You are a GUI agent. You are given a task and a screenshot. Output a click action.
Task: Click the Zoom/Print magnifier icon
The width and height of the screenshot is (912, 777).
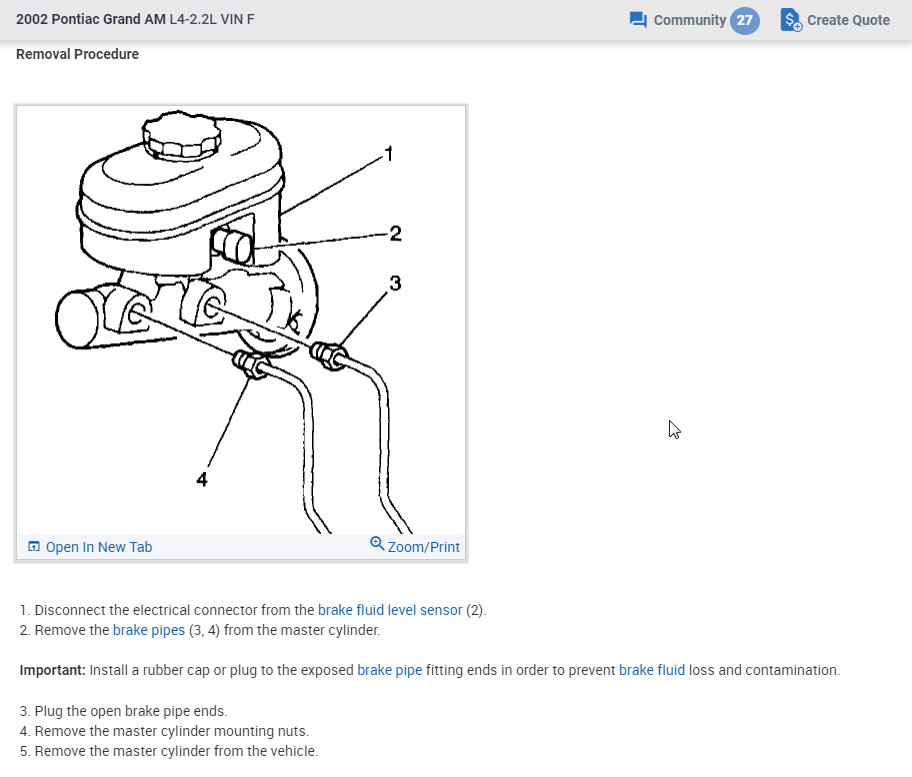[x=377, y=544]
